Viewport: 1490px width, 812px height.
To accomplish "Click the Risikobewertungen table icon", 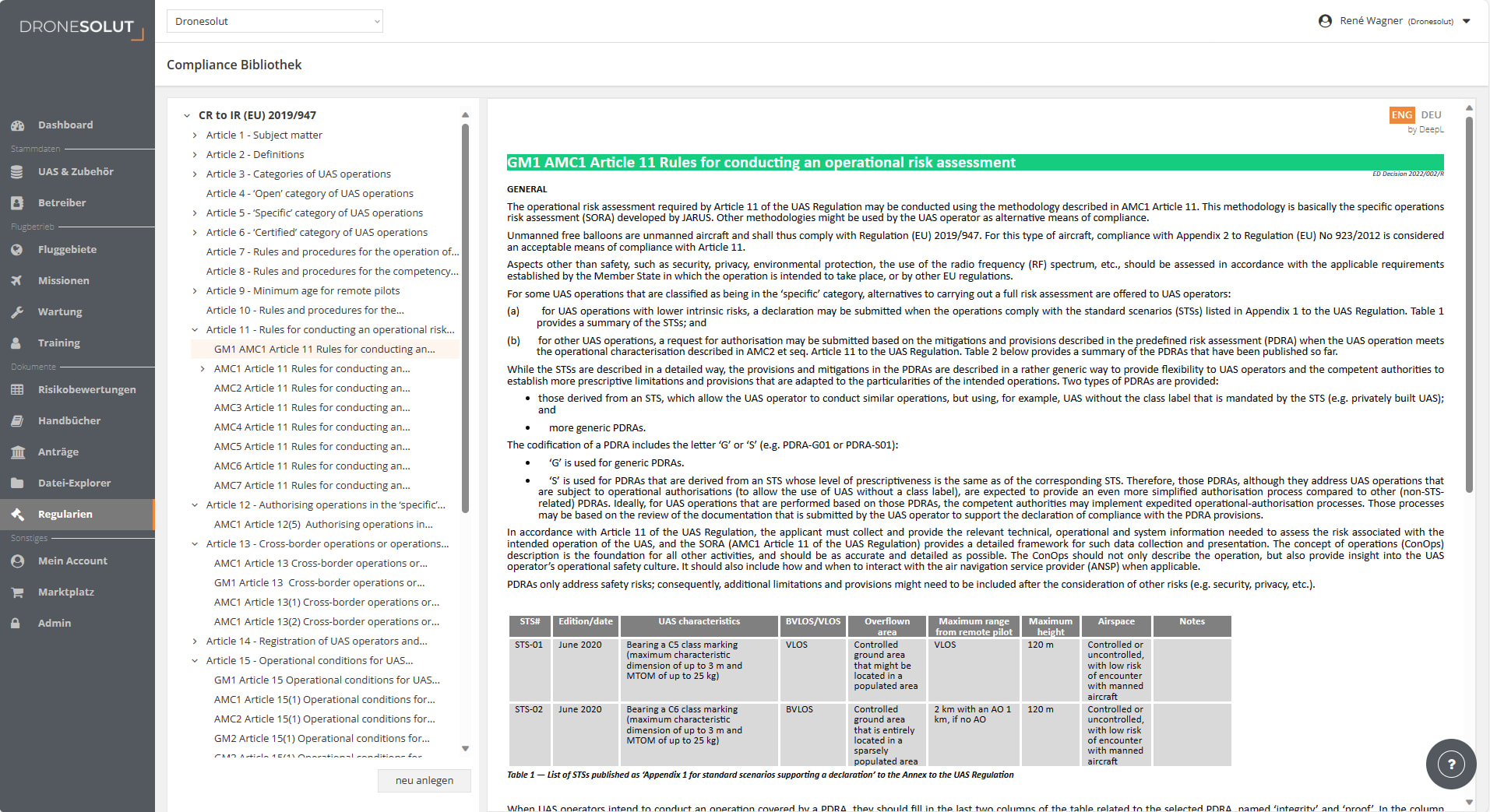I will click(17, 390).
